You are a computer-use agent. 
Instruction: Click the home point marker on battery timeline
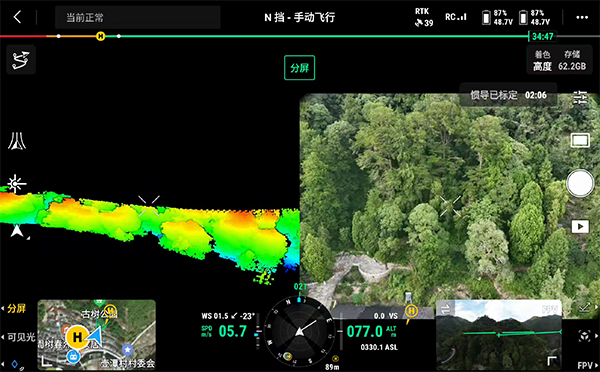pos(100,36)
